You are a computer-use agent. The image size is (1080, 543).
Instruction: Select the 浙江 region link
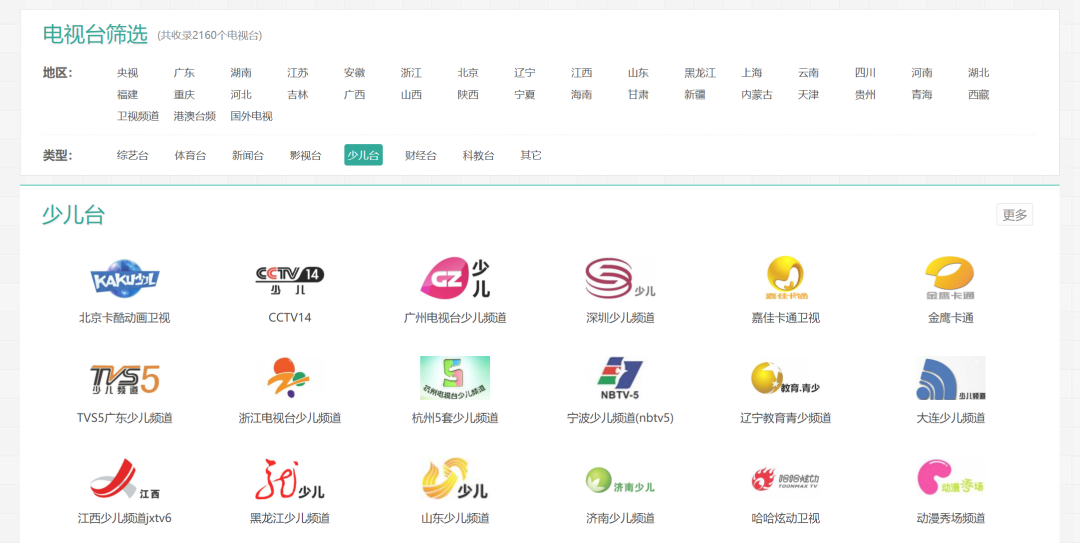[x=411, y=73]
